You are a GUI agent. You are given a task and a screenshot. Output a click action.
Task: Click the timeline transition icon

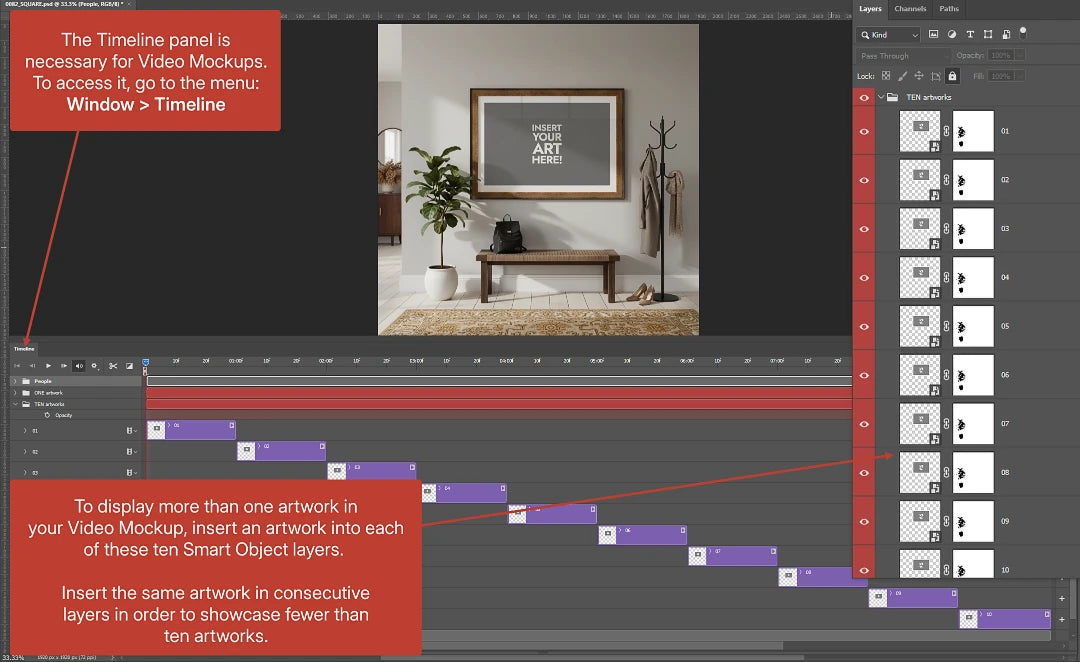[129, 366]
